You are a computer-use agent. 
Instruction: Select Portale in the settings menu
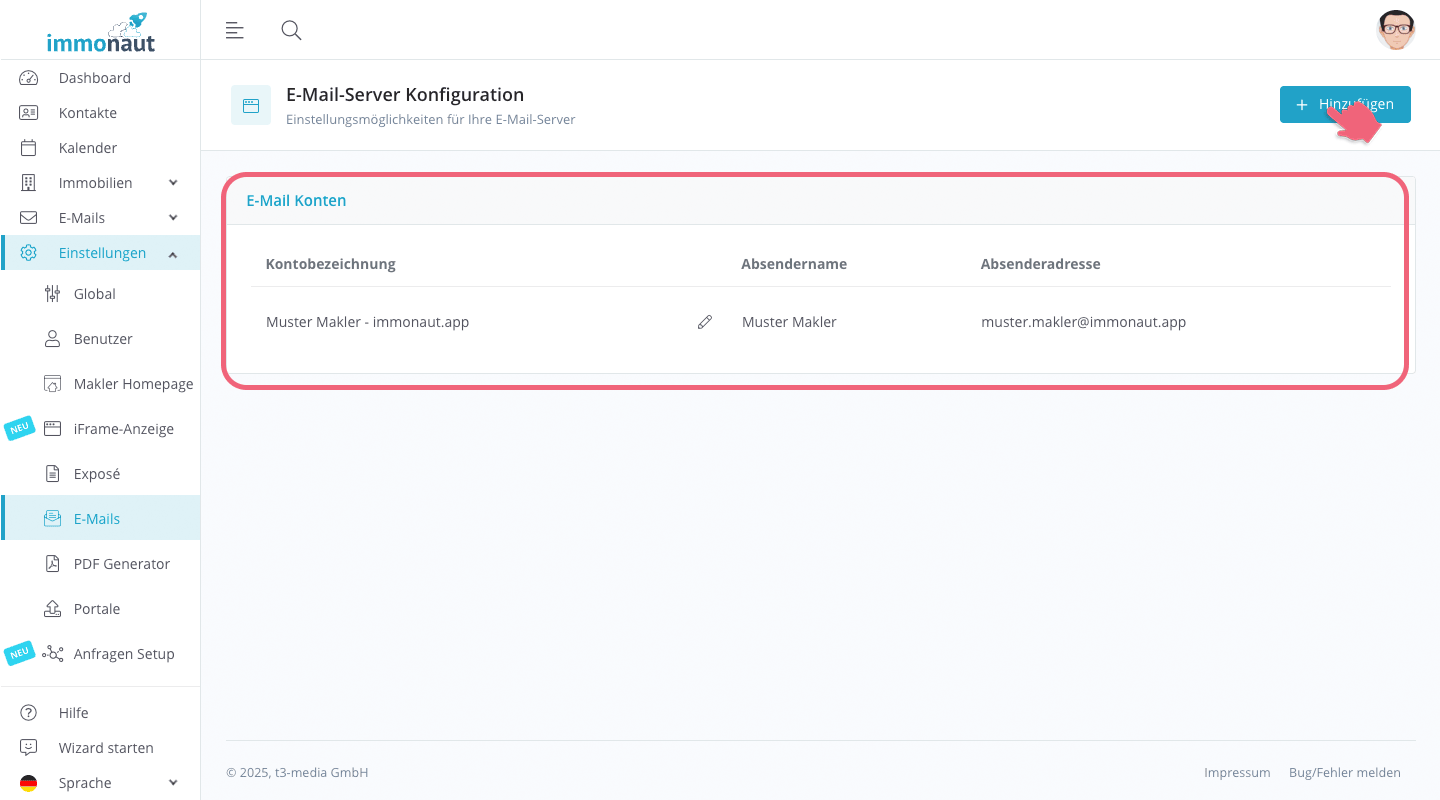tap(96, 609)
